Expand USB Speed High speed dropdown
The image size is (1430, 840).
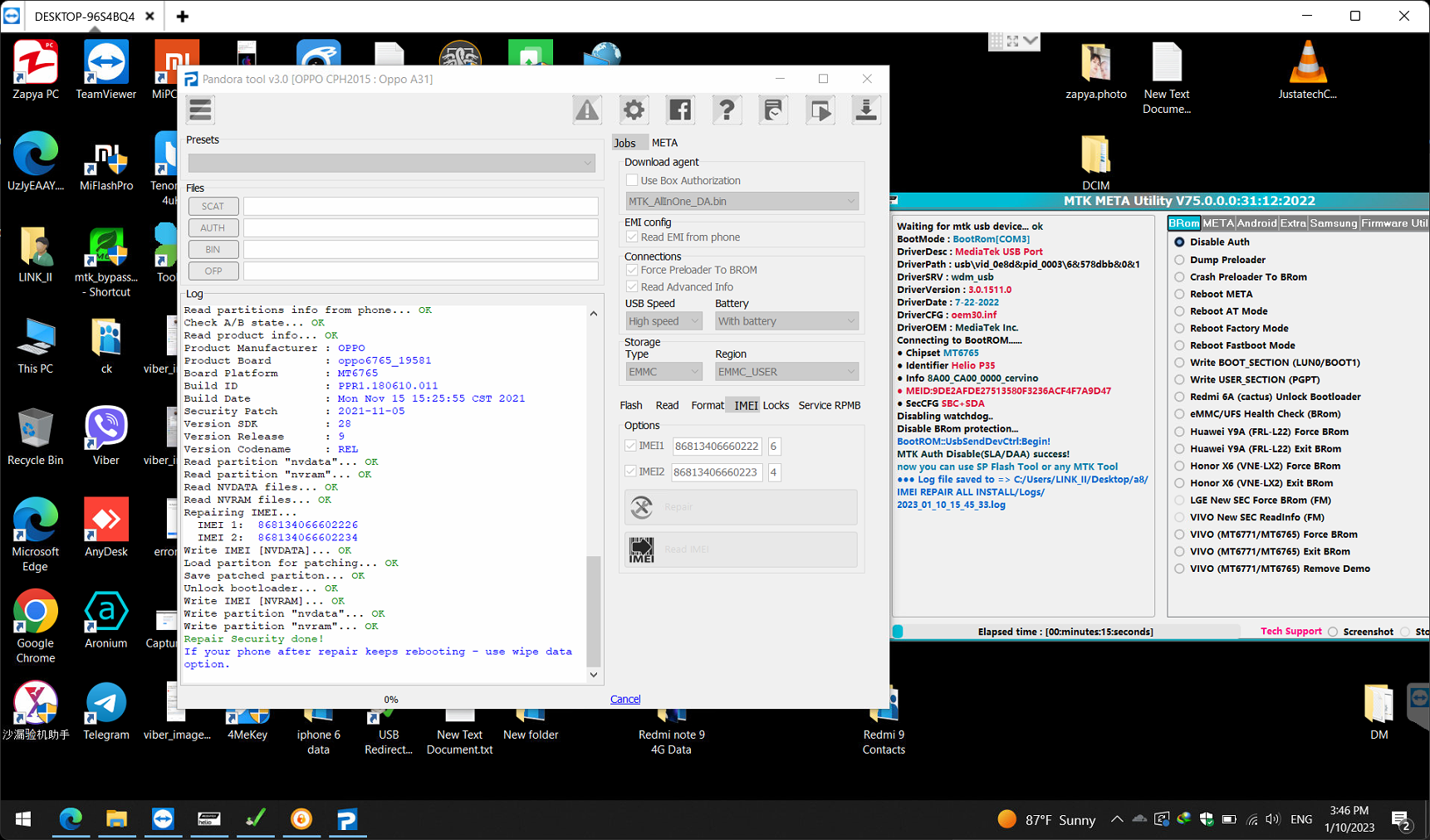tap(664, 321)
